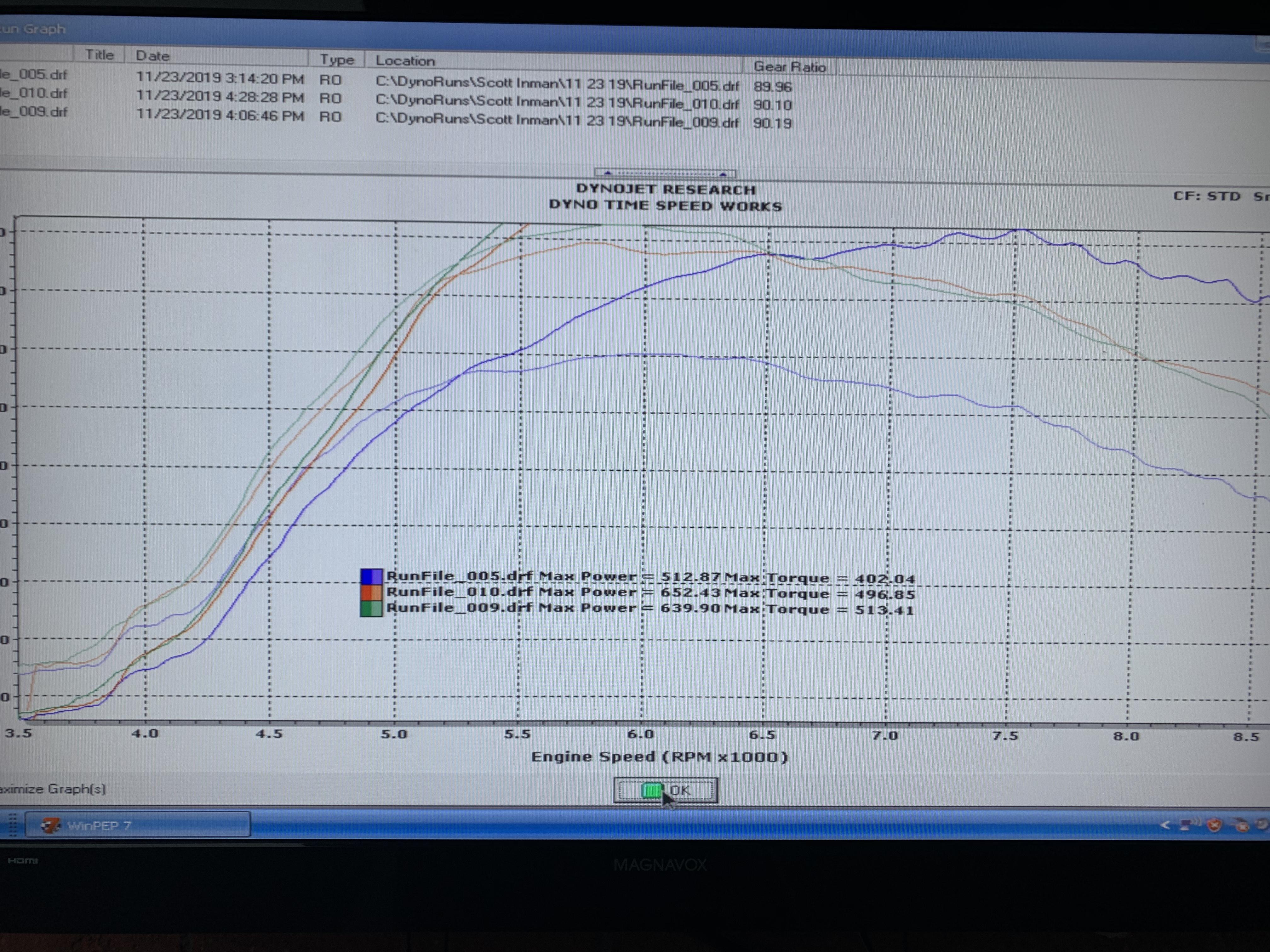This screenshot has width=1270, height=952.
Task: Click the splitter bar collapse arrows above graph
Action: pos(665,173)
